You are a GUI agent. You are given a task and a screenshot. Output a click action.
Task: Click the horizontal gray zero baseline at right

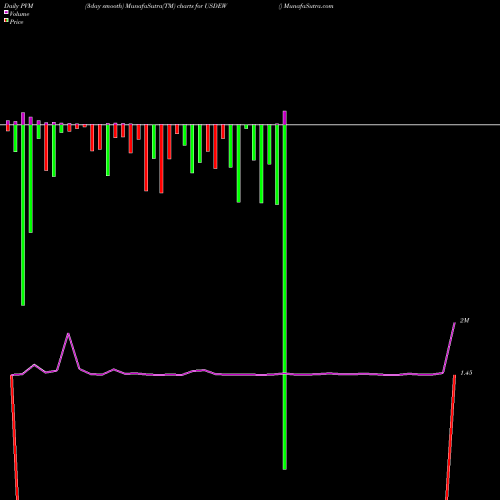393,125
